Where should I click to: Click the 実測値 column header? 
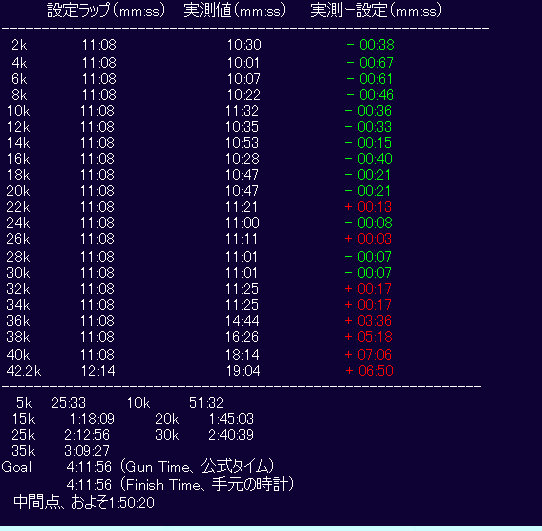click(235, 10)
